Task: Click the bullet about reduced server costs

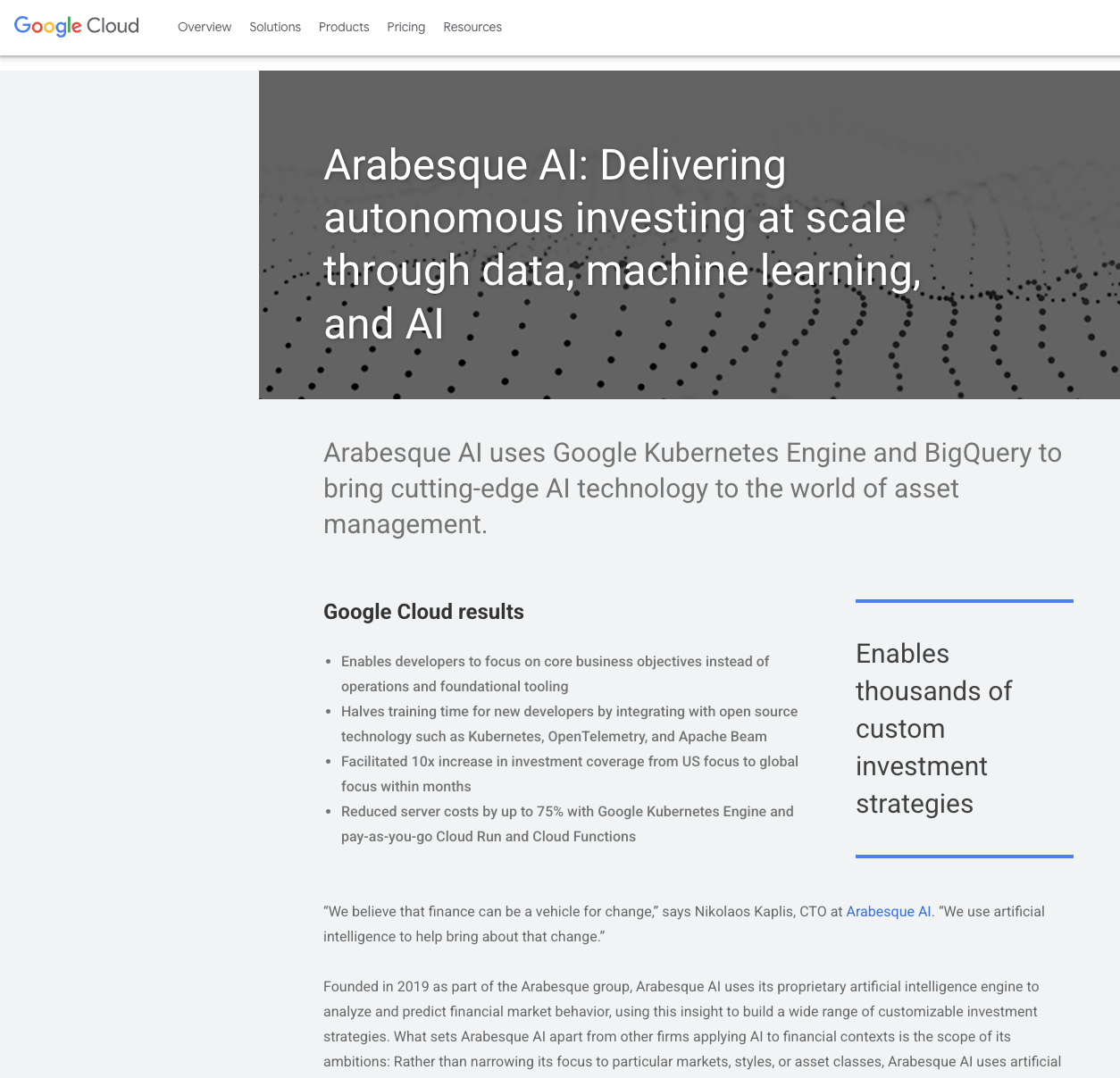Action: point(567,823)
